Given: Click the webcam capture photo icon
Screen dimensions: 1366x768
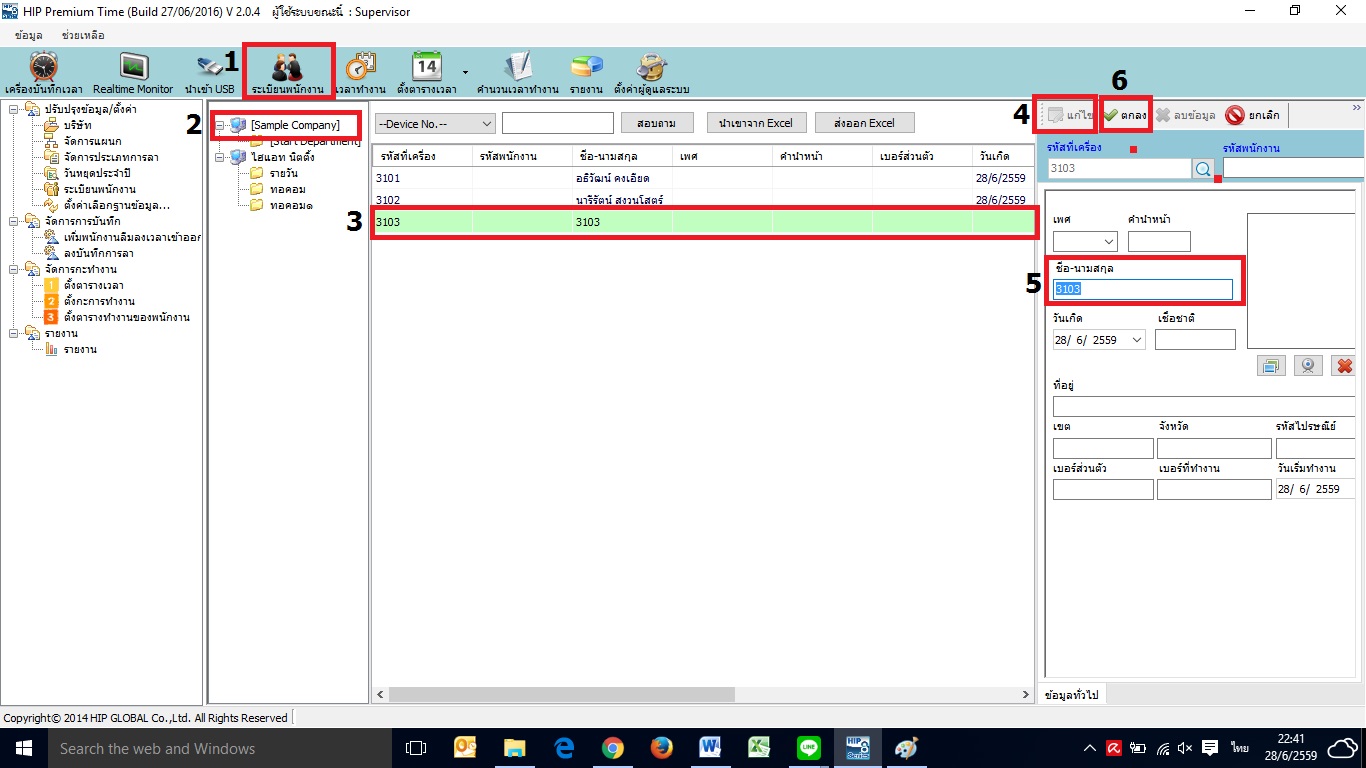Looking at the screenshot, I should tap(1307, 366).
